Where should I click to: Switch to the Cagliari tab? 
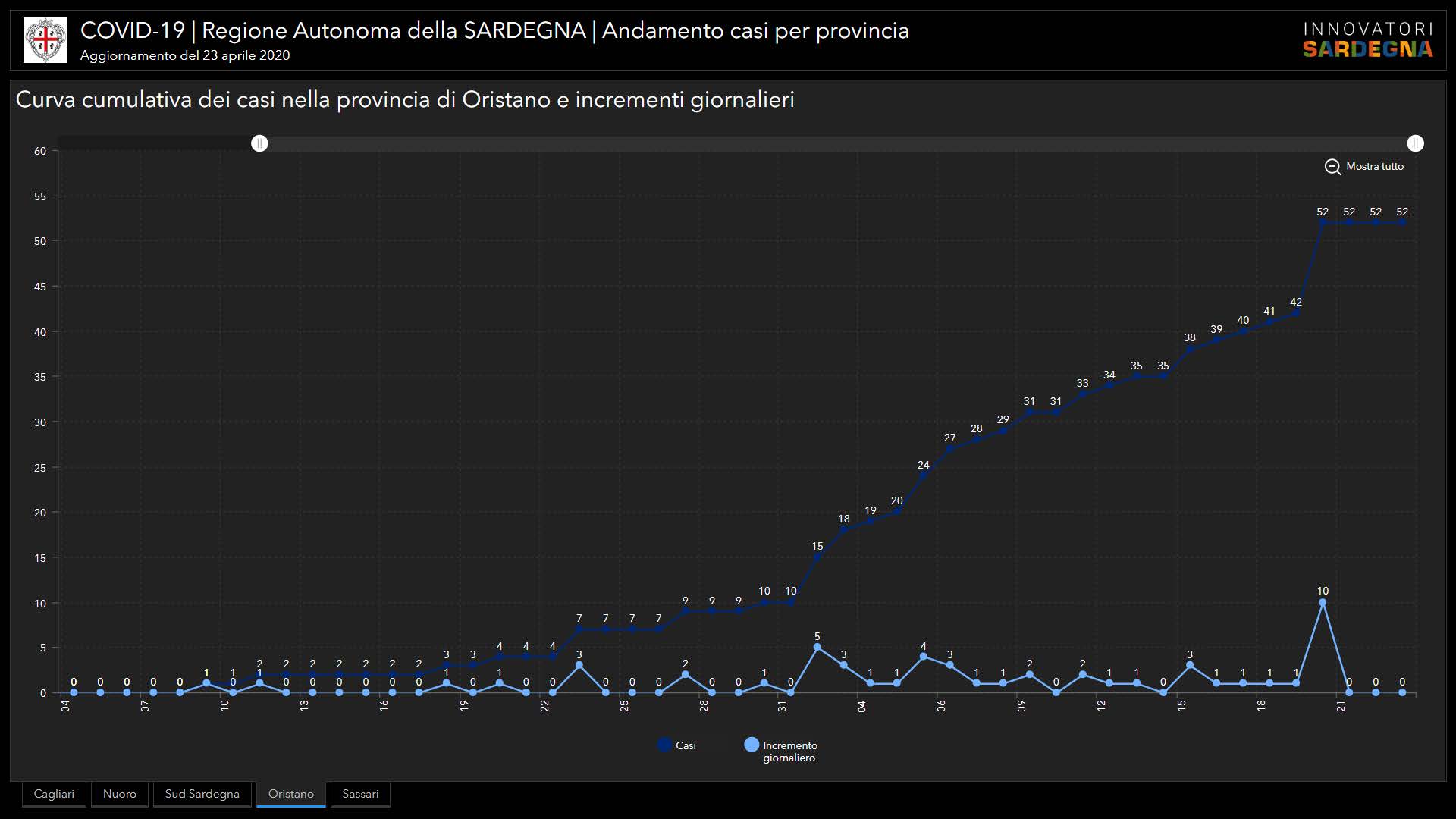pos(54,794)
